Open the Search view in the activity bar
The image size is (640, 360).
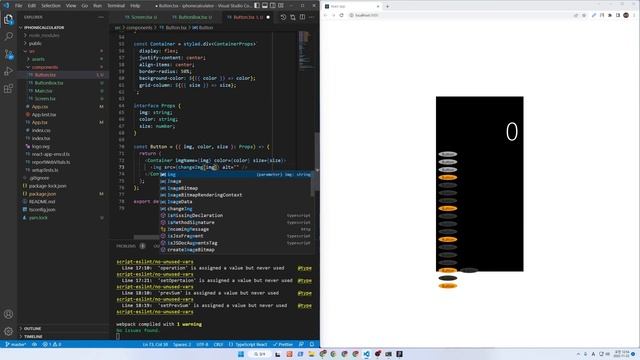click(9, 36)
